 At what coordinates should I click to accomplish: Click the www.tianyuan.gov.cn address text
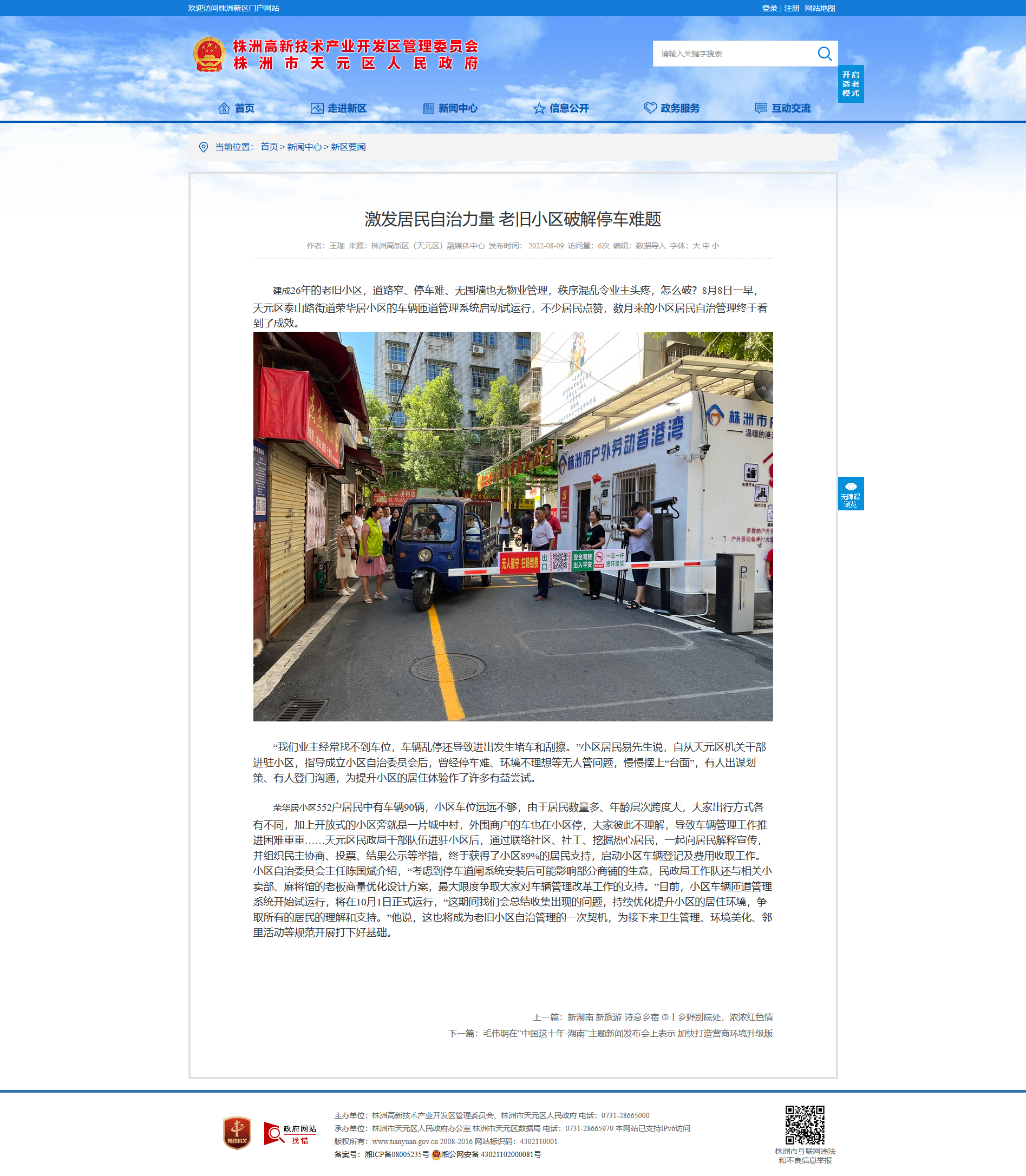click(405, 1141)
